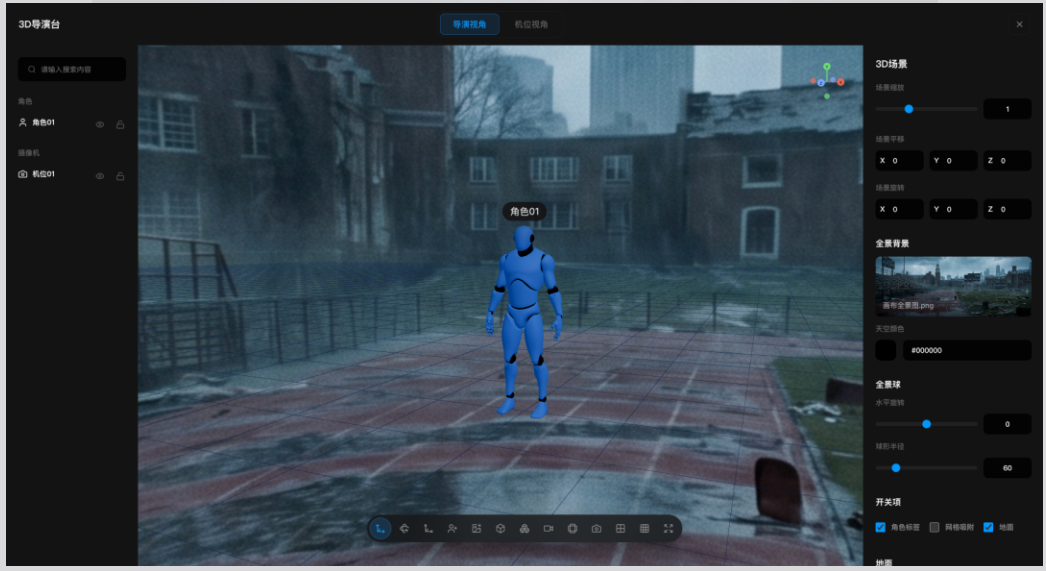The height and width of the screenshot is (571, 1046).
Task: Click the photo camera snapshot icon in toolbar
Action: point(596,528)
